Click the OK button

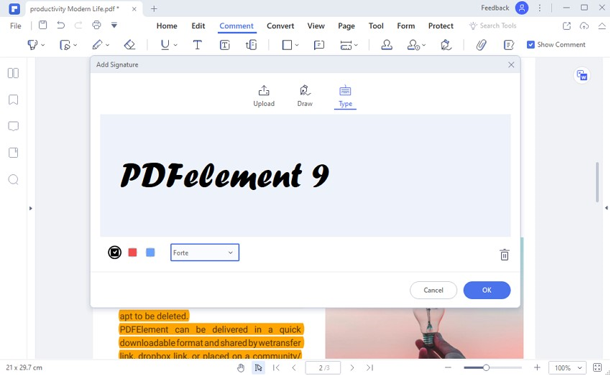click(x=487, y=290)
